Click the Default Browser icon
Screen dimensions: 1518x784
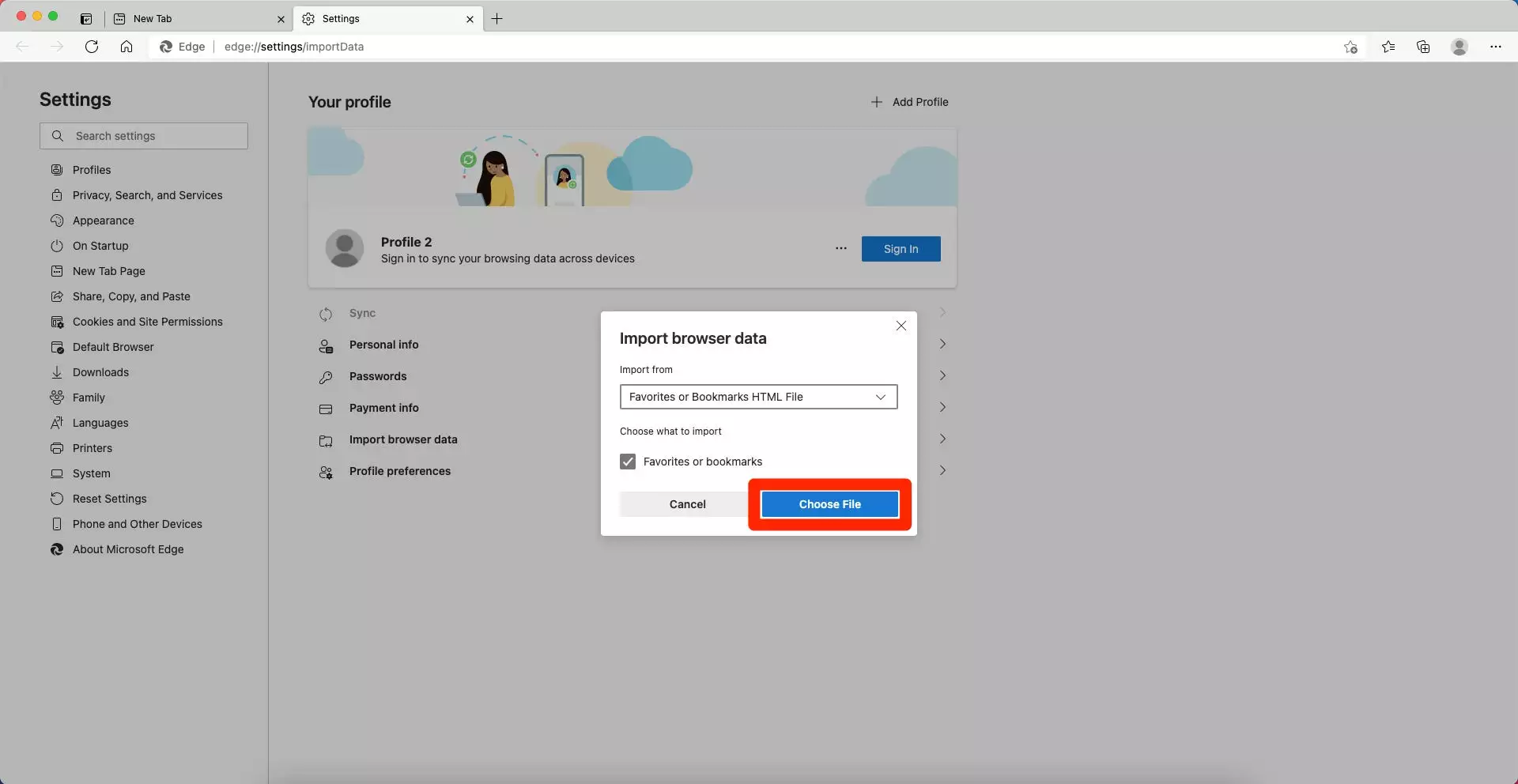(57, 347)
